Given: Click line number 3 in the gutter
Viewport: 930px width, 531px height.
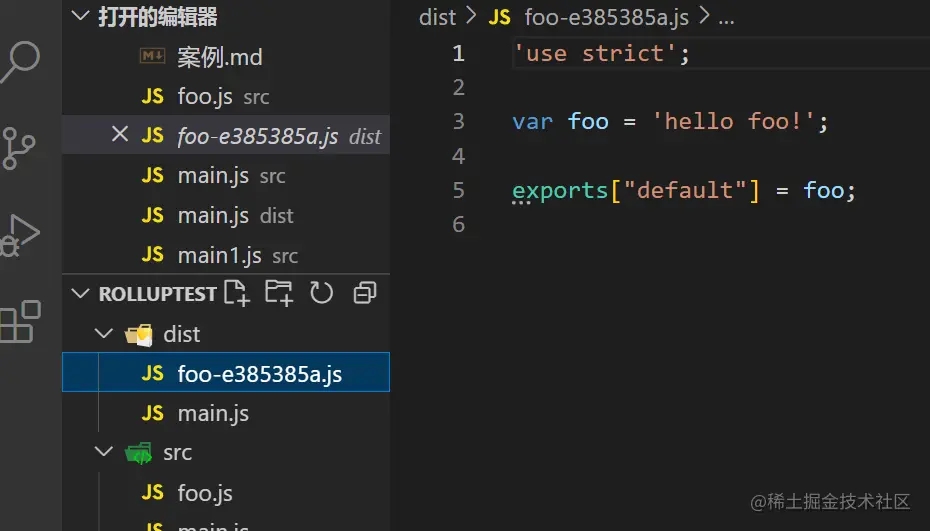Looking at the screenshot, I should click(458, 121).
